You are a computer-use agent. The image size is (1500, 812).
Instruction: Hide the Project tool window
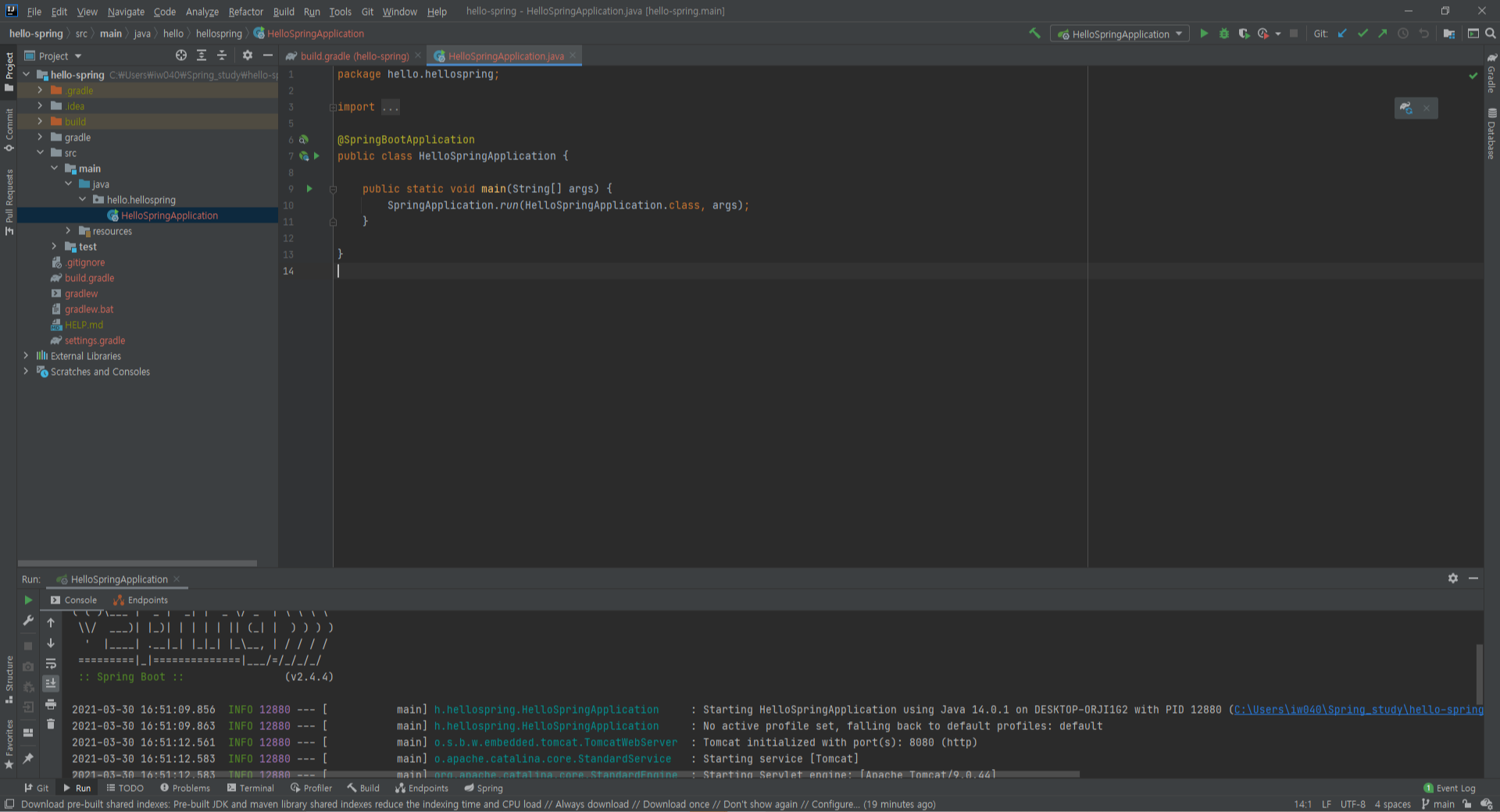(268, 55)
